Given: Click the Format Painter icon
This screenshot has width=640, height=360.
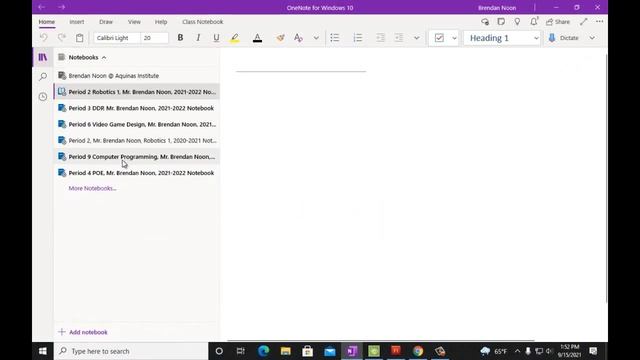Looking at the screenshot, I should point(280,38).
